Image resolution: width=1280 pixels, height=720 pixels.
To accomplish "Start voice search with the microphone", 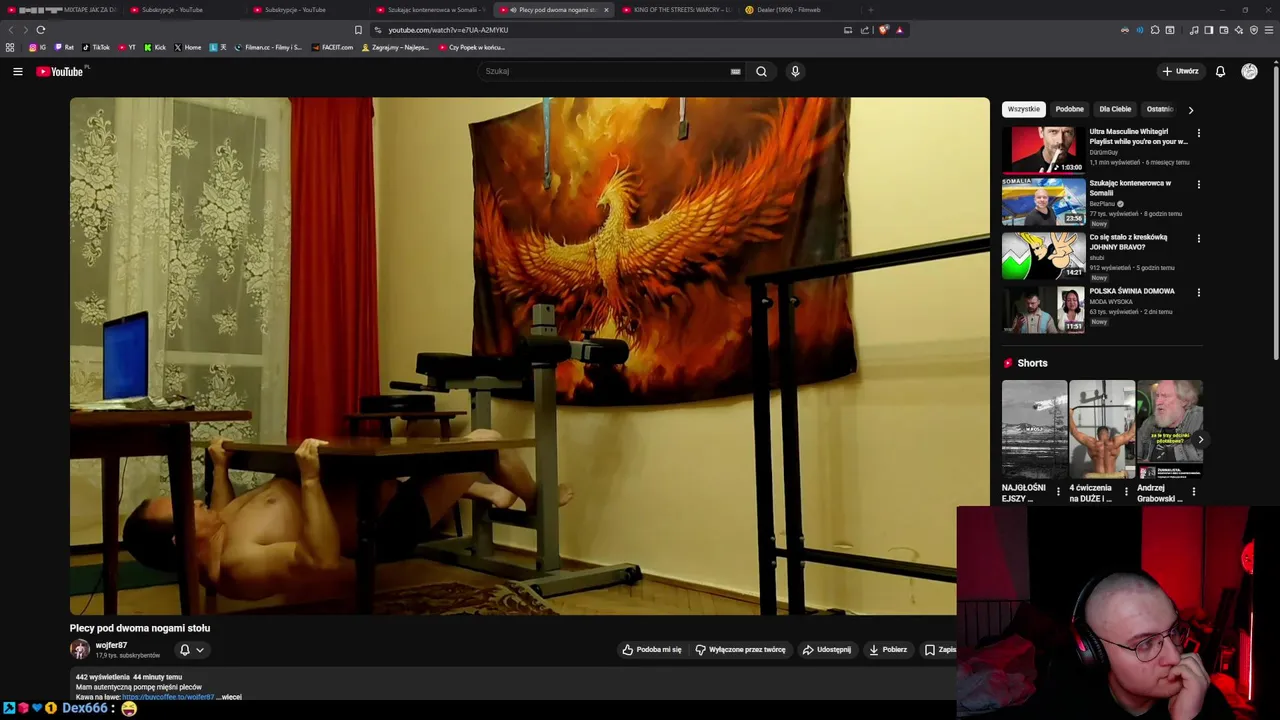I will pos(795,71).
